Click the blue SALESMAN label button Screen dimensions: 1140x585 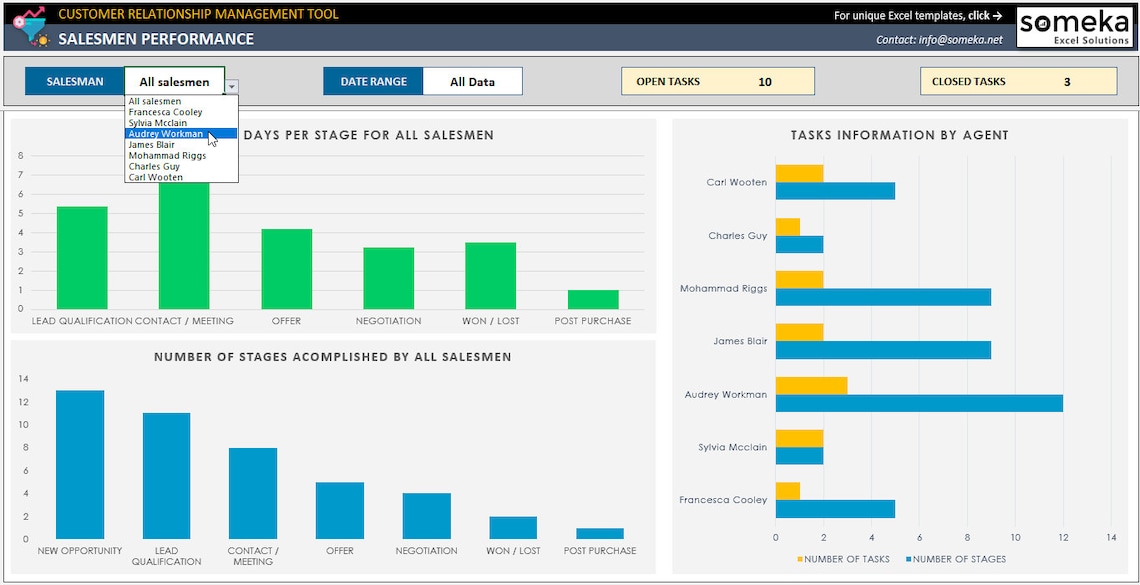(x=74, y=81)
